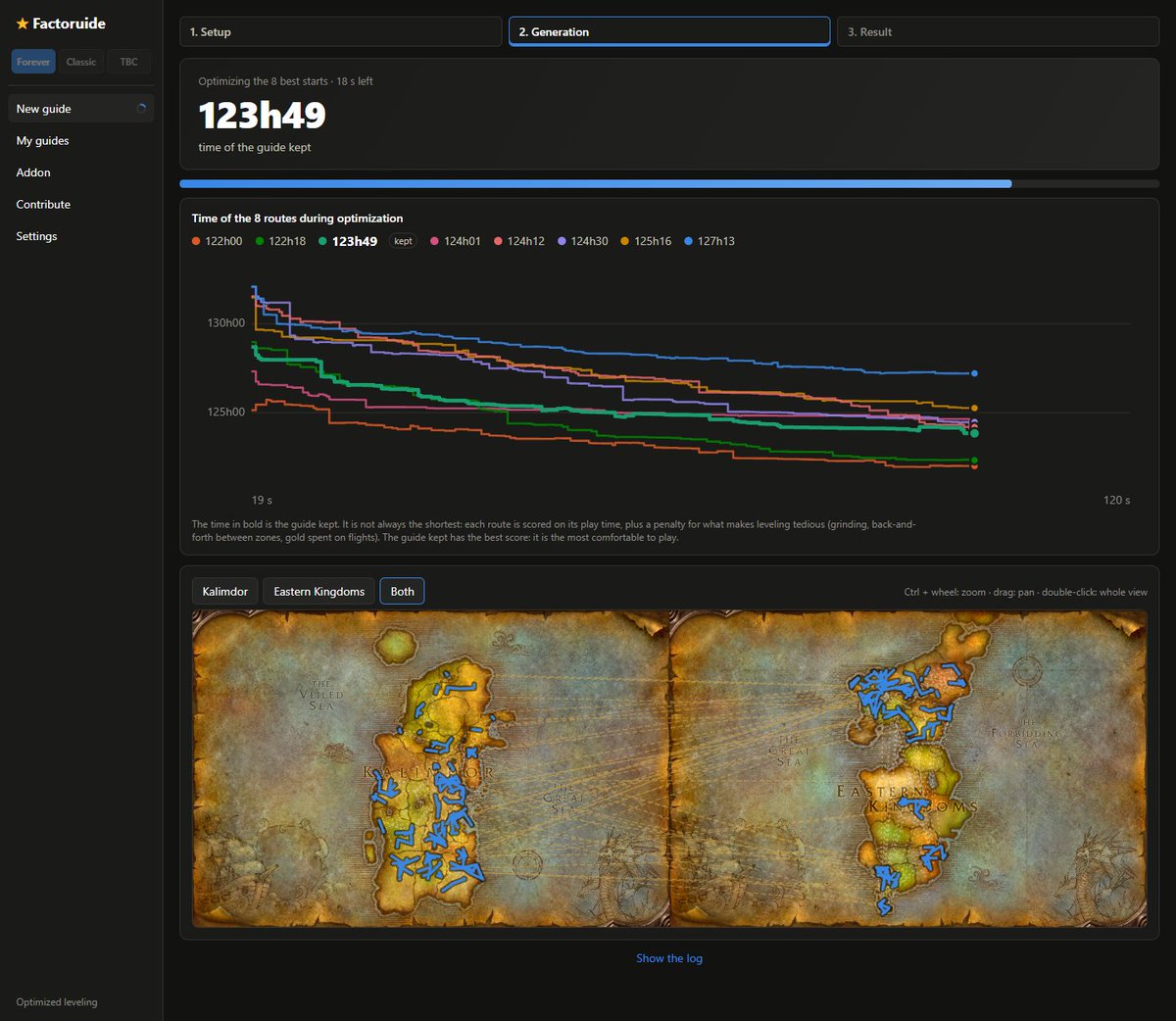Click the 127h13 route legend label
1176x1021 pixels.
click(x=716, y=241)
